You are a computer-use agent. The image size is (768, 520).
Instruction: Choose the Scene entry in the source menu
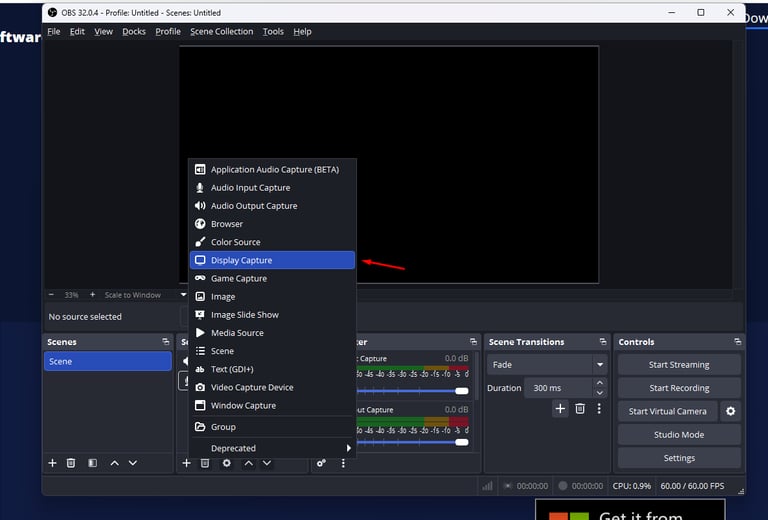click(x=272, y=351)
